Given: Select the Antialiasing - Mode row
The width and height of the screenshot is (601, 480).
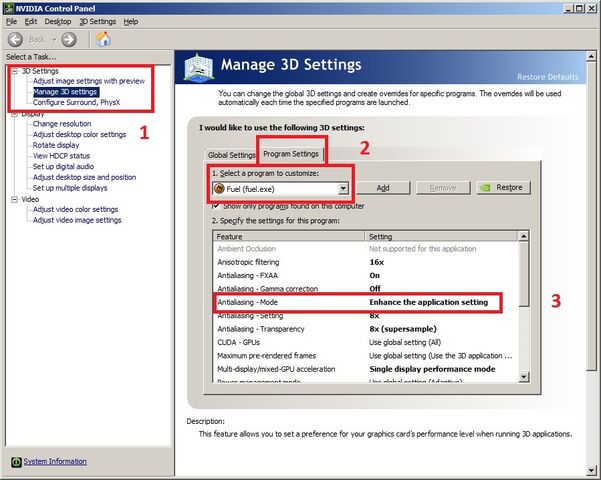Looking at the screenshot, I should point(366,302).
